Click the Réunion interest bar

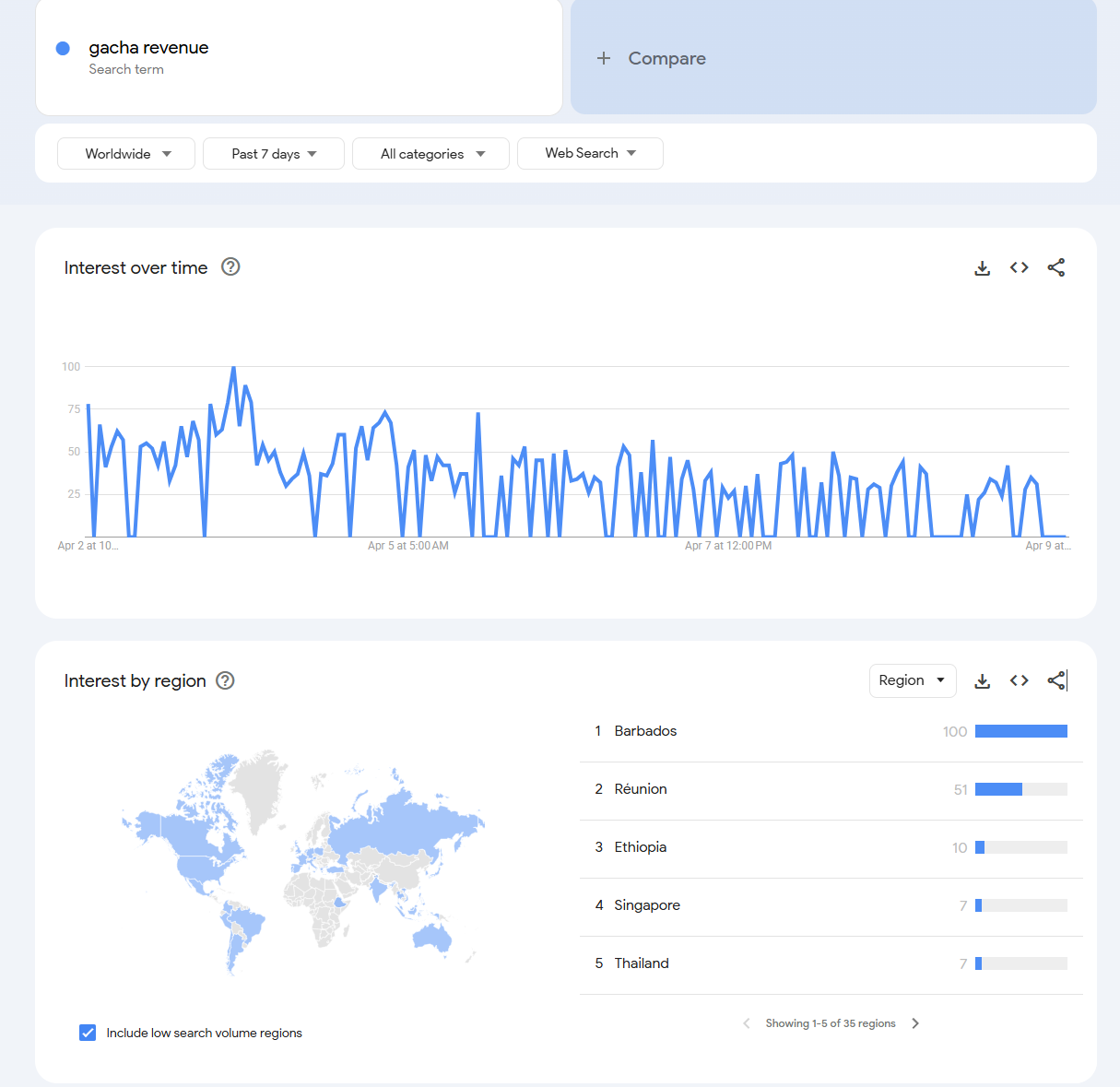pos(1021,789)
